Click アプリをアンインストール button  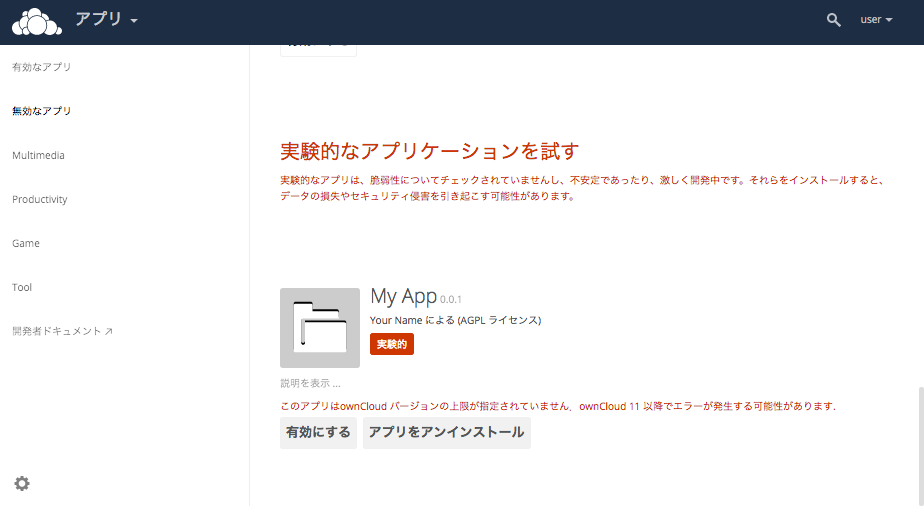(447, 433)
